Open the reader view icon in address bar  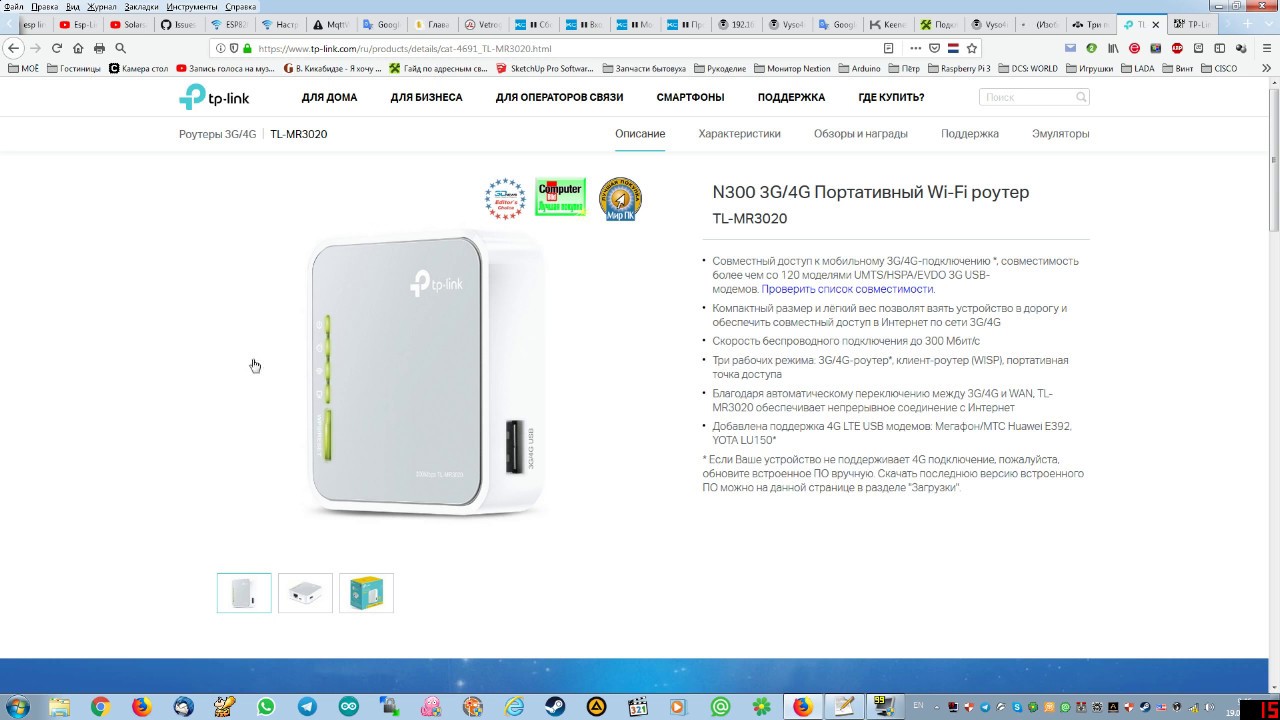tap(888, 48)
